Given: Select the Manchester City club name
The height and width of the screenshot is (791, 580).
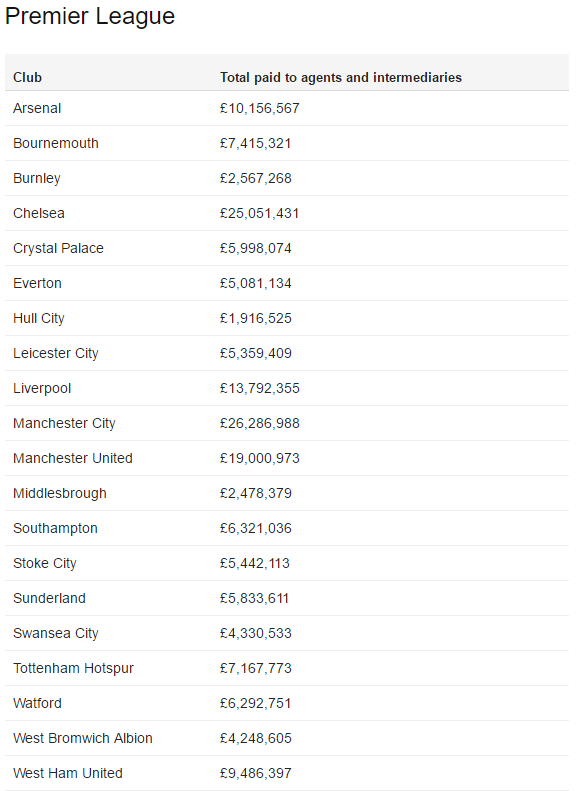Looking at the screenshot, I should 64,424.
